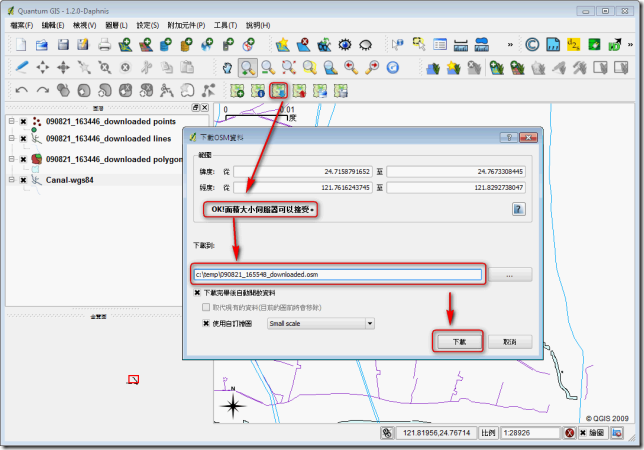
Task: Click the 下載 download button in the dialog
Action: coord(459,342)
